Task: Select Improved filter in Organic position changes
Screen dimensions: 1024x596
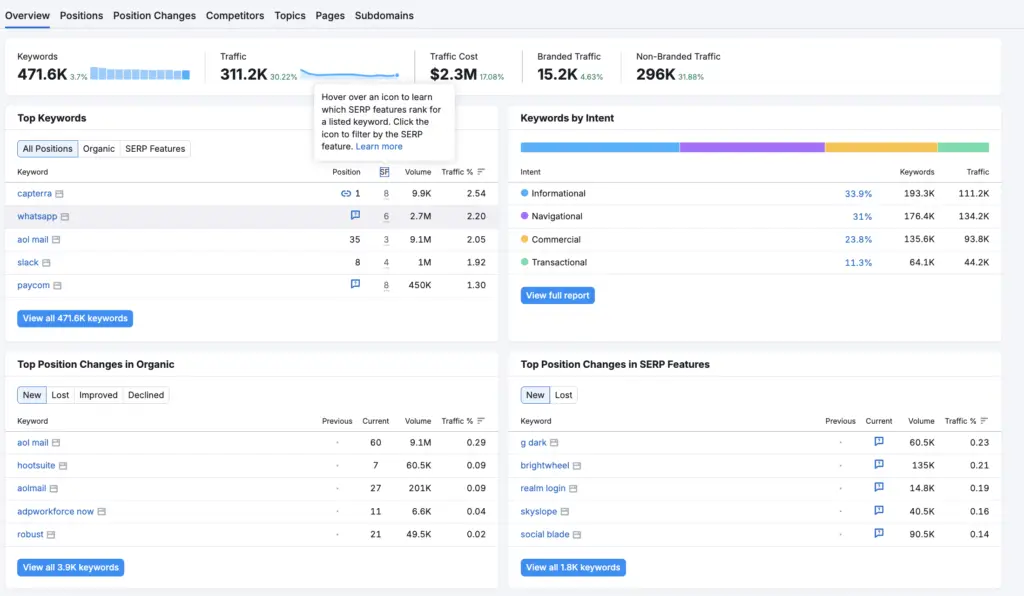Action: (x=99, y=395)
